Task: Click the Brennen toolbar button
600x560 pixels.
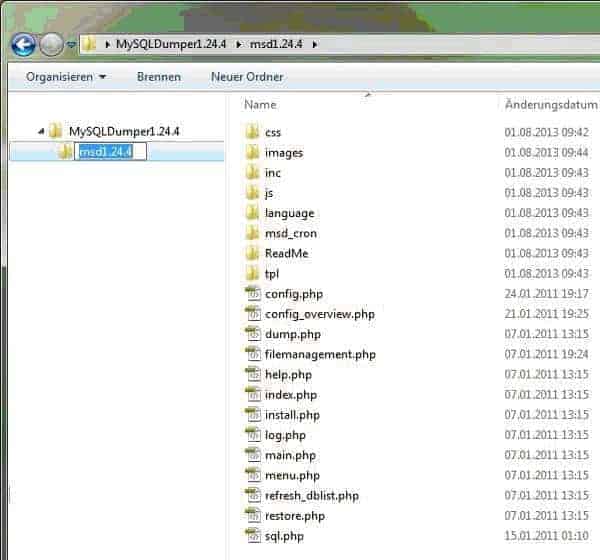Action: point(159,77)
